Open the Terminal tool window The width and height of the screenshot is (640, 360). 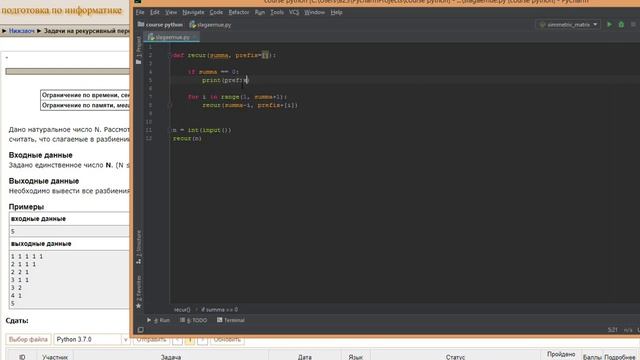tap(231, 320)
